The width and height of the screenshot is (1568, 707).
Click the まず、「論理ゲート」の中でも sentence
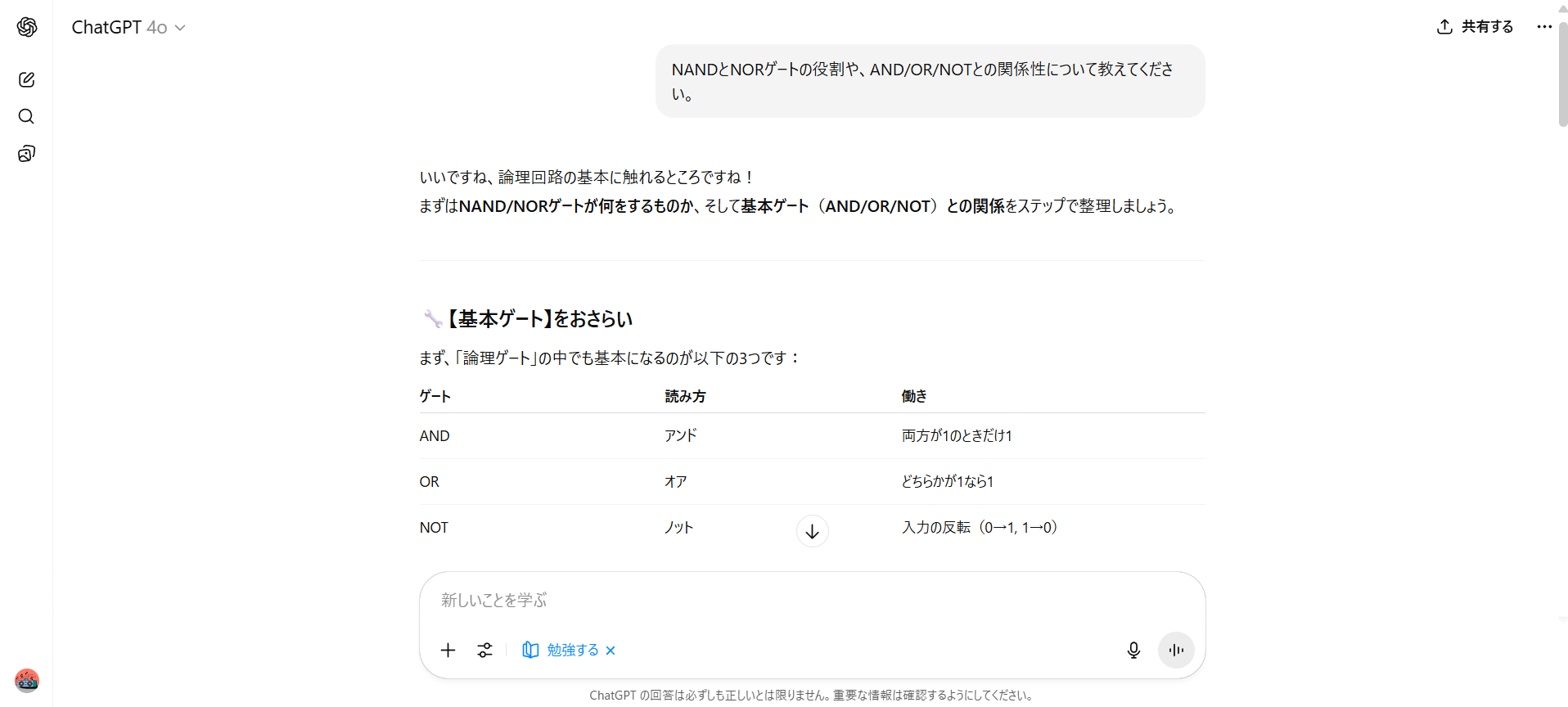click(x=610, y=358)
